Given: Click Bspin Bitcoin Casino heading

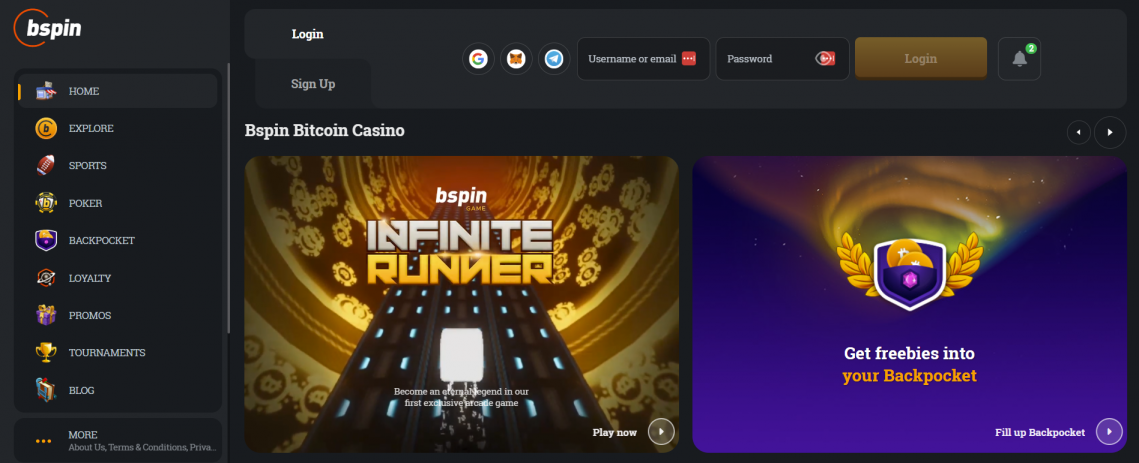Looking at the screenshot, I should click(325, 131).
